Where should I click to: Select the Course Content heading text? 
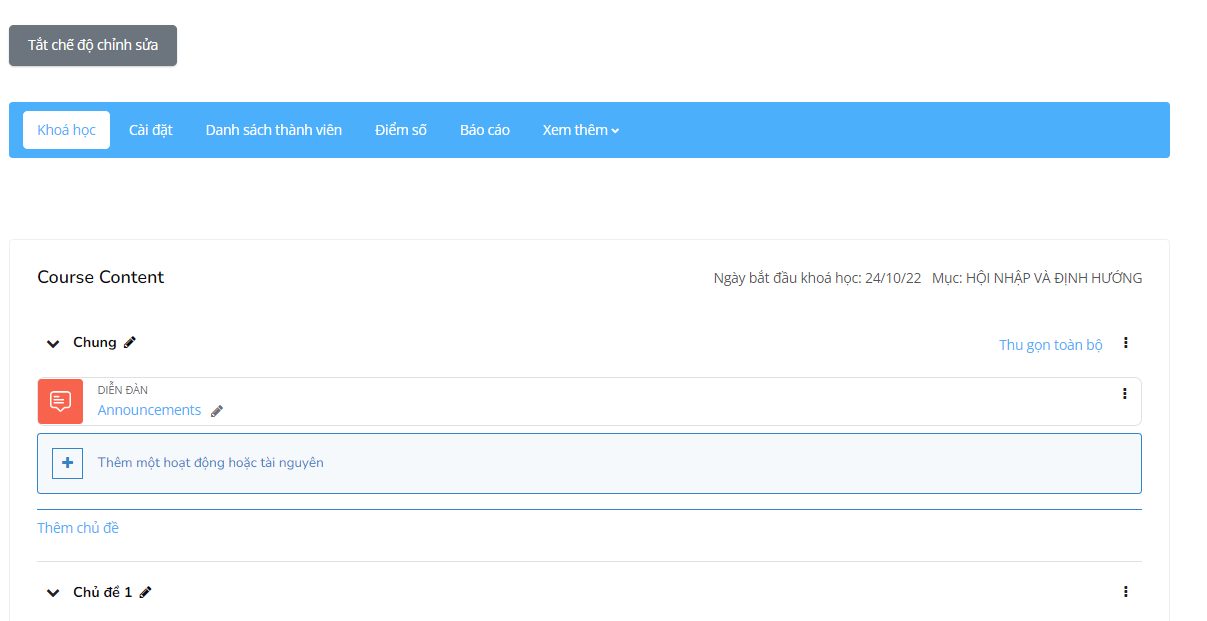point(101,277)
